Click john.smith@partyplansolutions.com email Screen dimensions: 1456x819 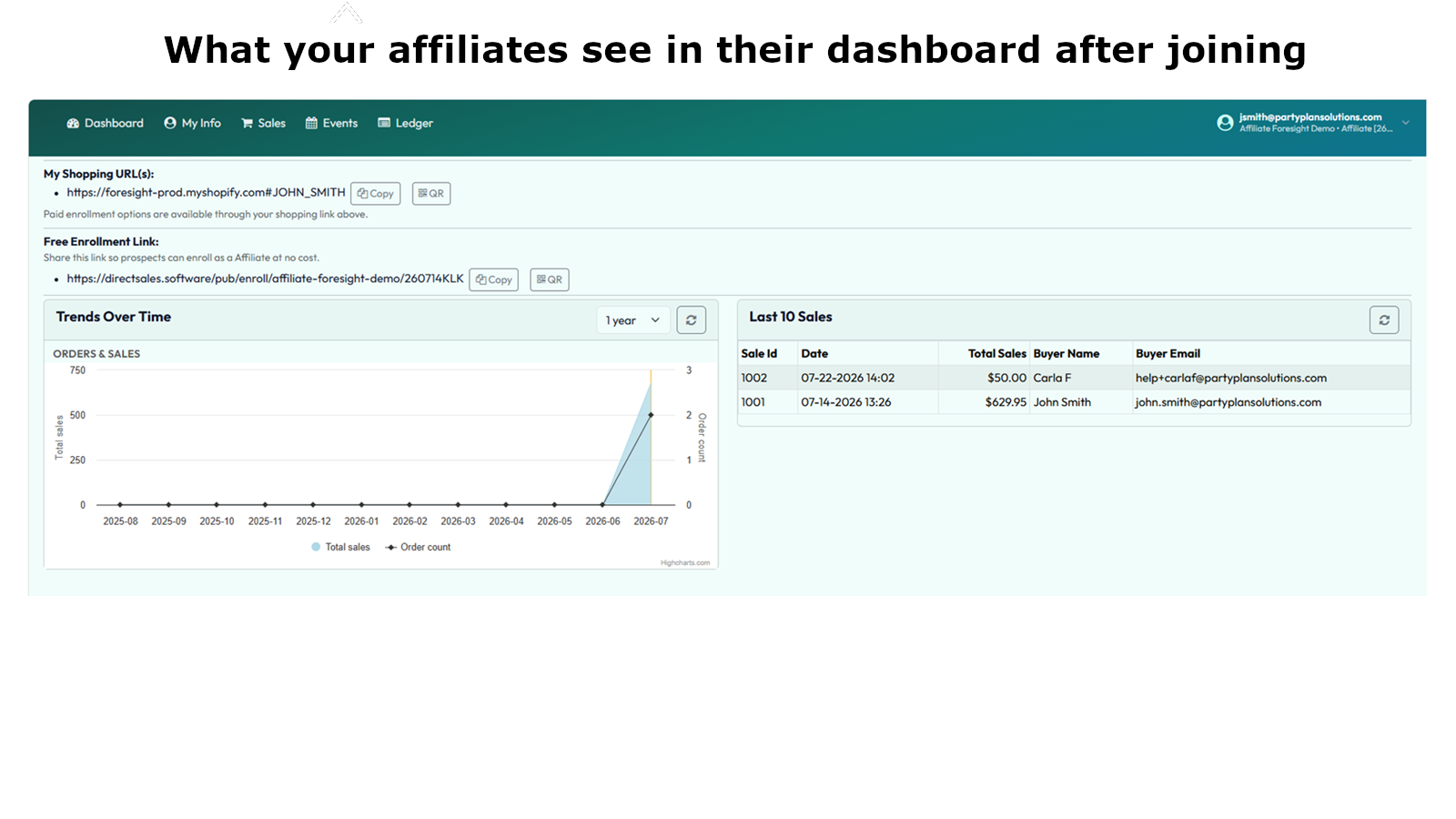1228,402
